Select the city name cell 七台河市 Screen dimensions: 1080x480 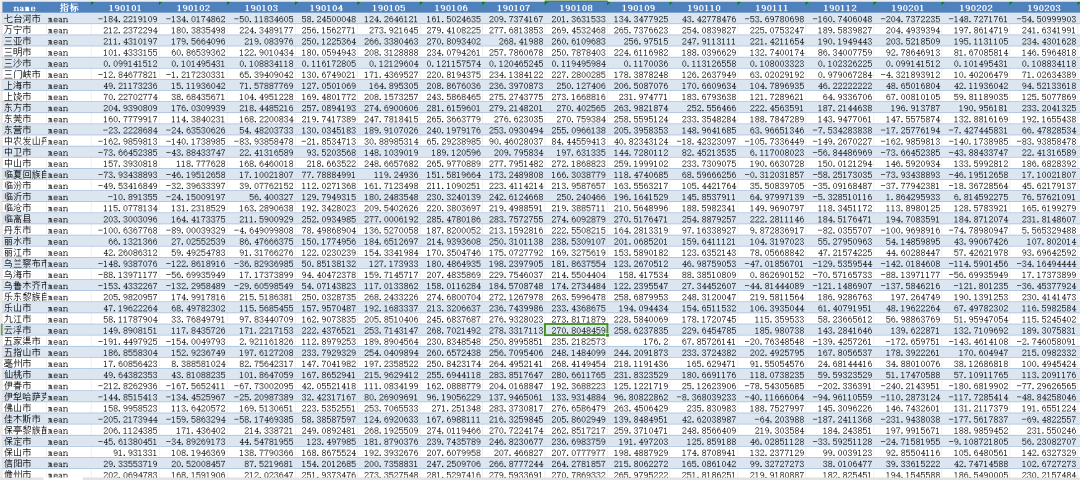pos(24,20)
